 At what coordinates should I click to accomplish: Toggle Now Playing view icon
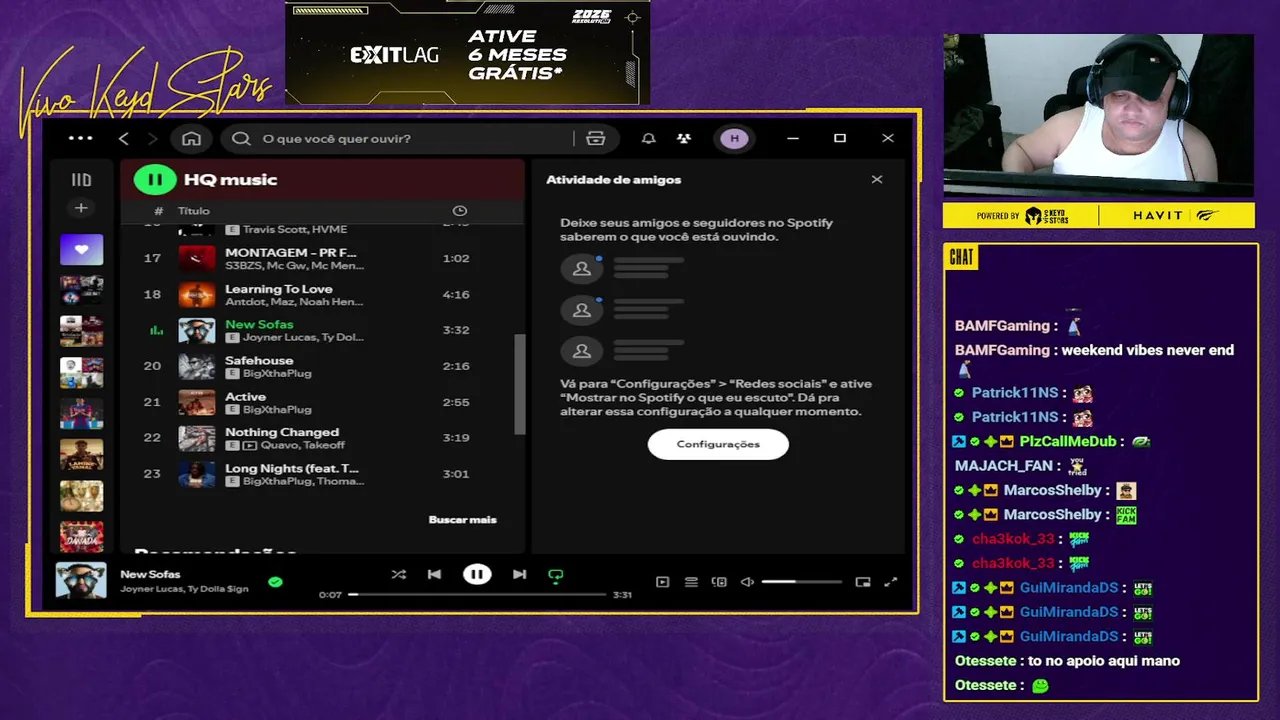coord(662,582)
